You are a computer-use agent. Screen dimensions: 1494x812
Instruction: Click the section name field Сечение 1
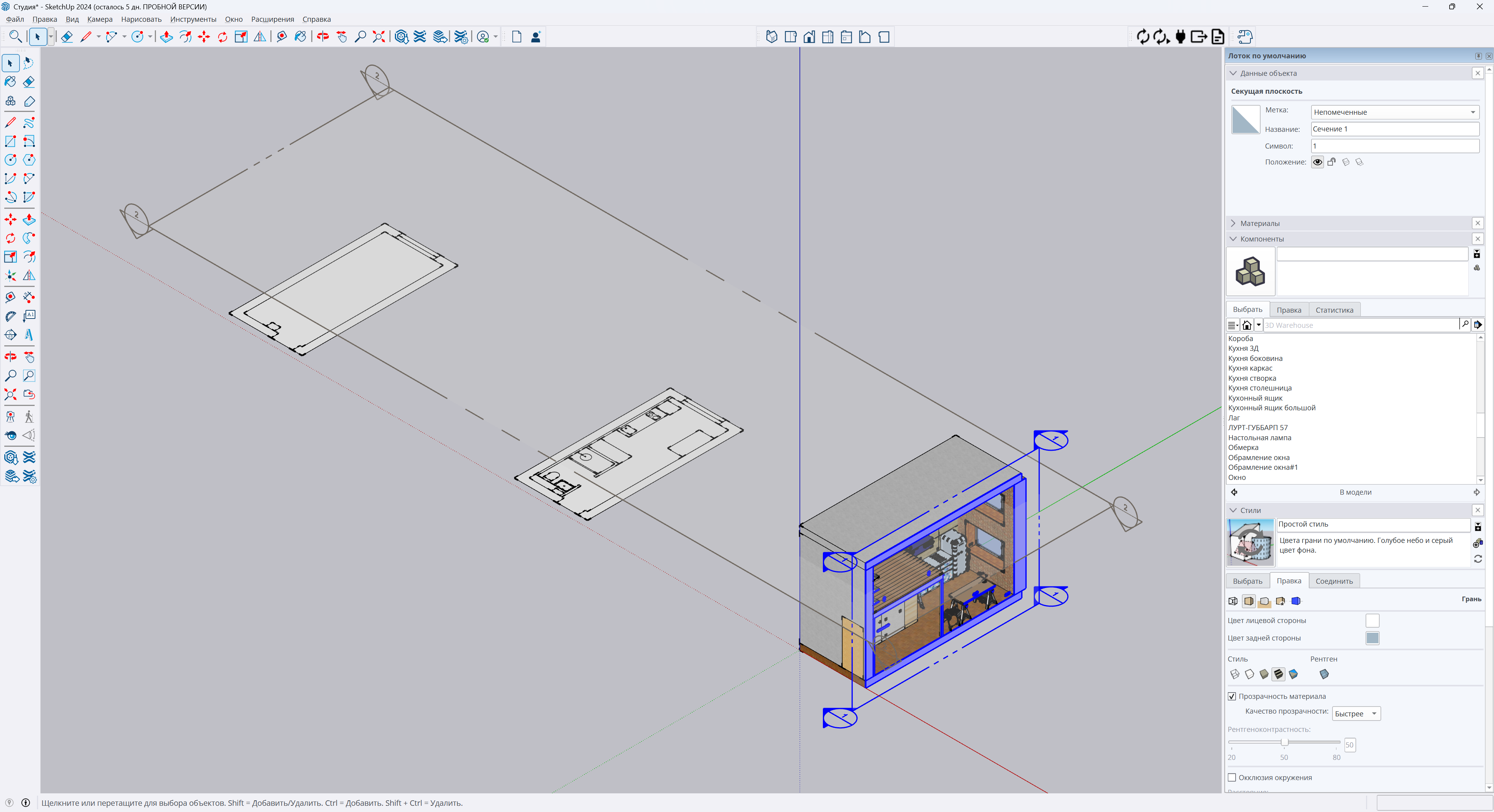[1394, 129]
